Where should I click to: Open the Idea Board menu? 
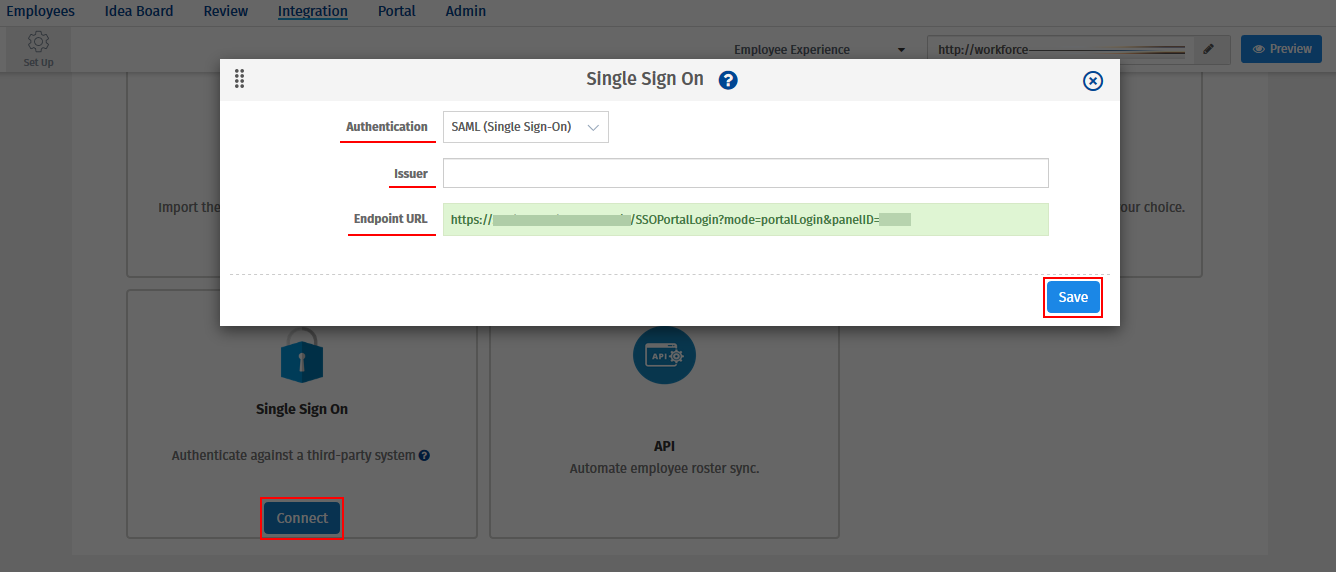click(x=139, y=12)
